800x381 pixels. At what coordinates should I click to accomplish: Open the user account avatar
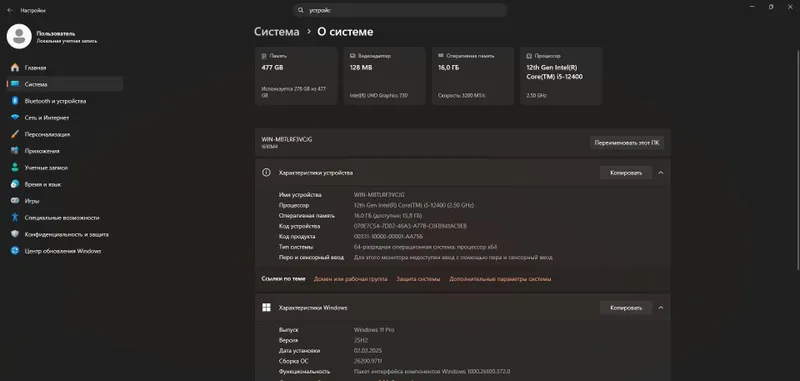tap(19, 36)
